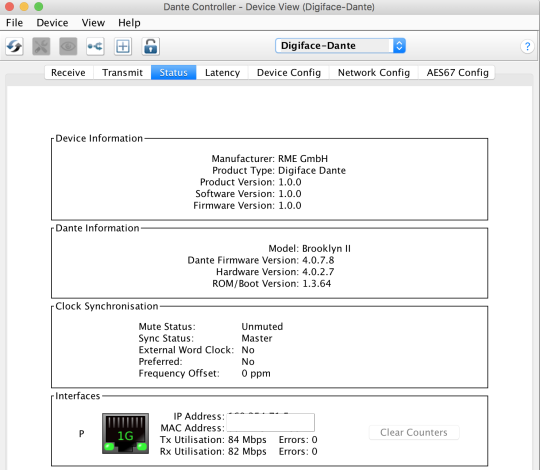Click Hardware Version value 4.0.2.7
The image size is (540, 470).
coord(318,272)
